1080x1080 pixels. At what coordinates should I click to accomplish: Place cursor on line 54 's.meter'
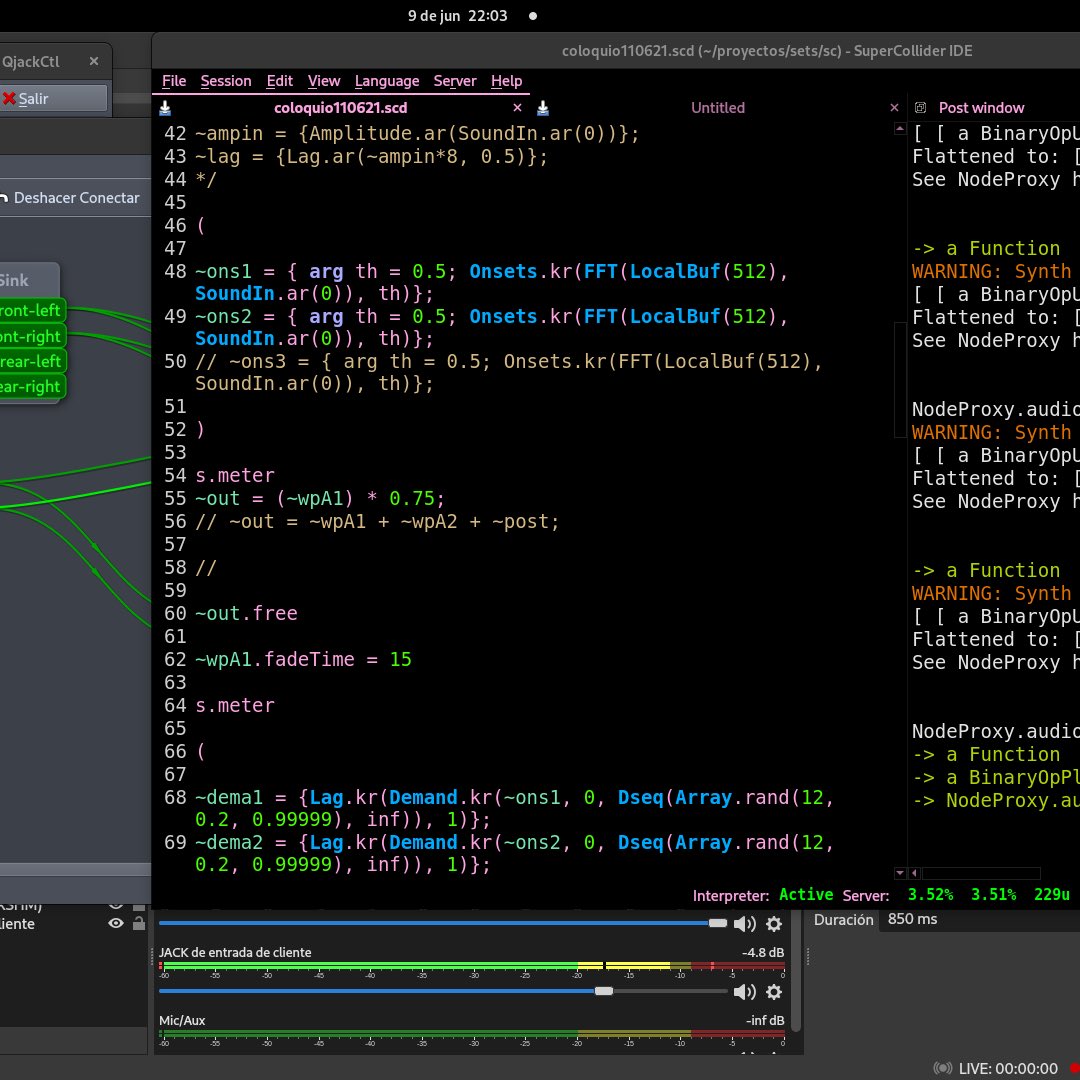[235, 476]
